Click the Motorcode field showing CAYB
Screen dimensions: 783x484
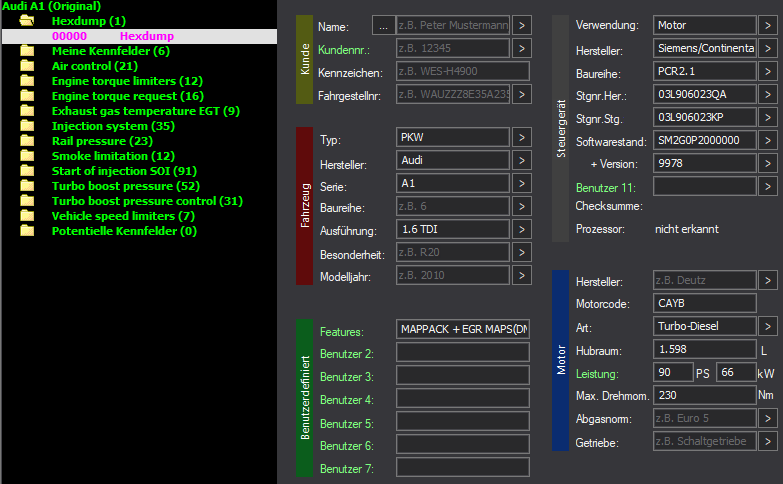tap(705, 303)
